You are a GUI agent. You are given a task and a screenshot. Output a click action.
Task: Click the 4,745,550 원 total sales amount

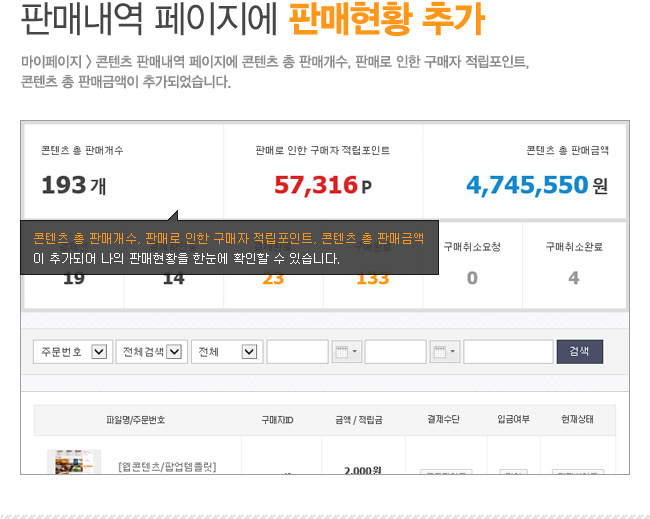pyautogui.click(x=537, y=185)
